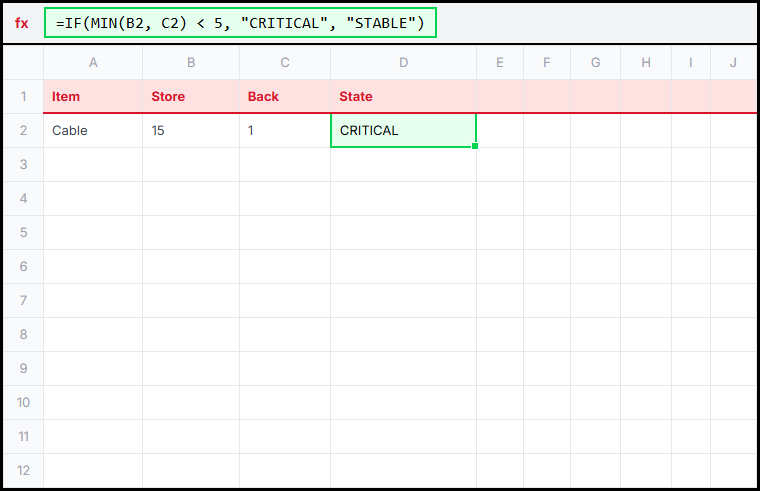
Task: Select row 7 header
Action: point(23,300)
